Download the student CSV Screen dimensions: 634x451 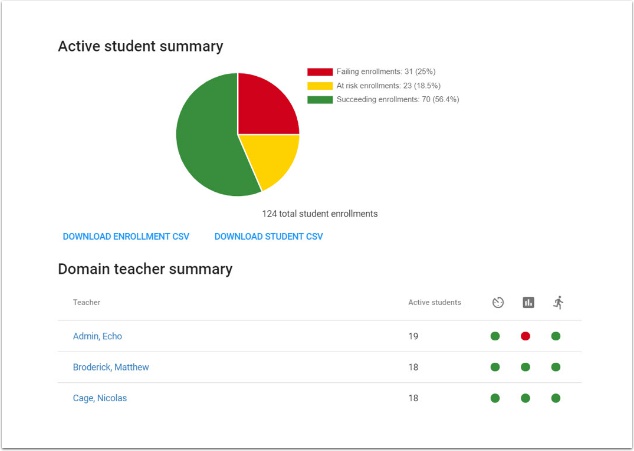[268, 236]
